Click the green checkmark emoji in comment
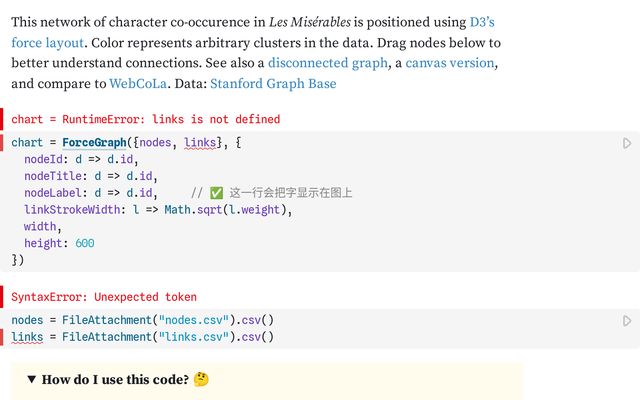640x400 pixels. 215,193
